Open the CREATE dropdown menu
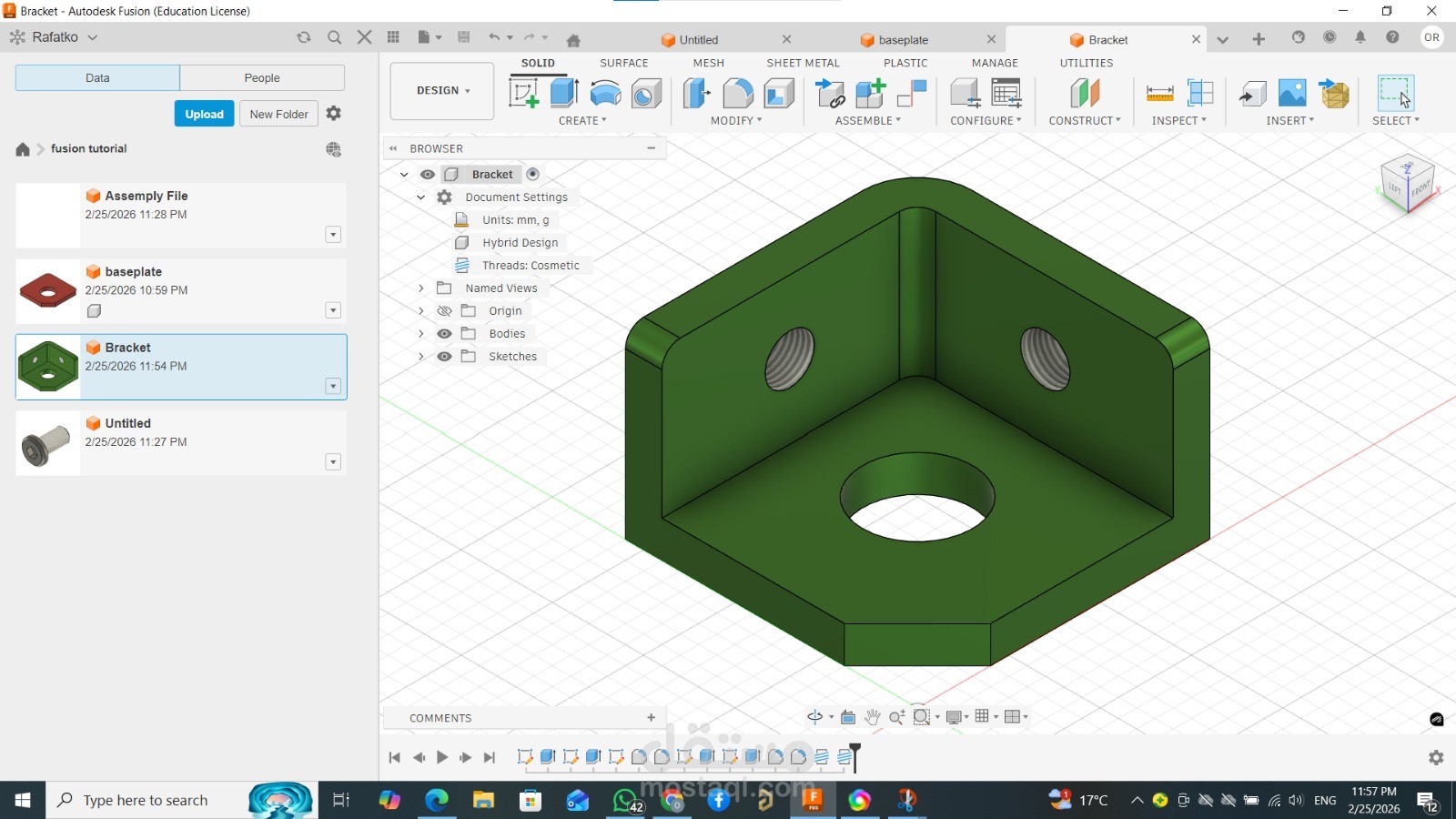Screen dimensions: 1456x819 (x=582, y=120)
